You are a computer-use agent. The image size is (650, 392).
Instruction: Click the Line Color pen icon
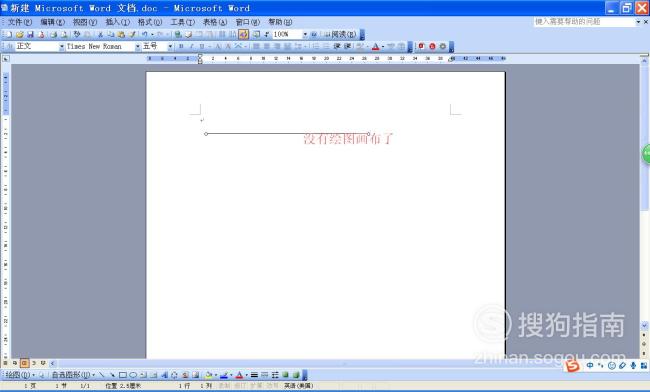[224, 375]
